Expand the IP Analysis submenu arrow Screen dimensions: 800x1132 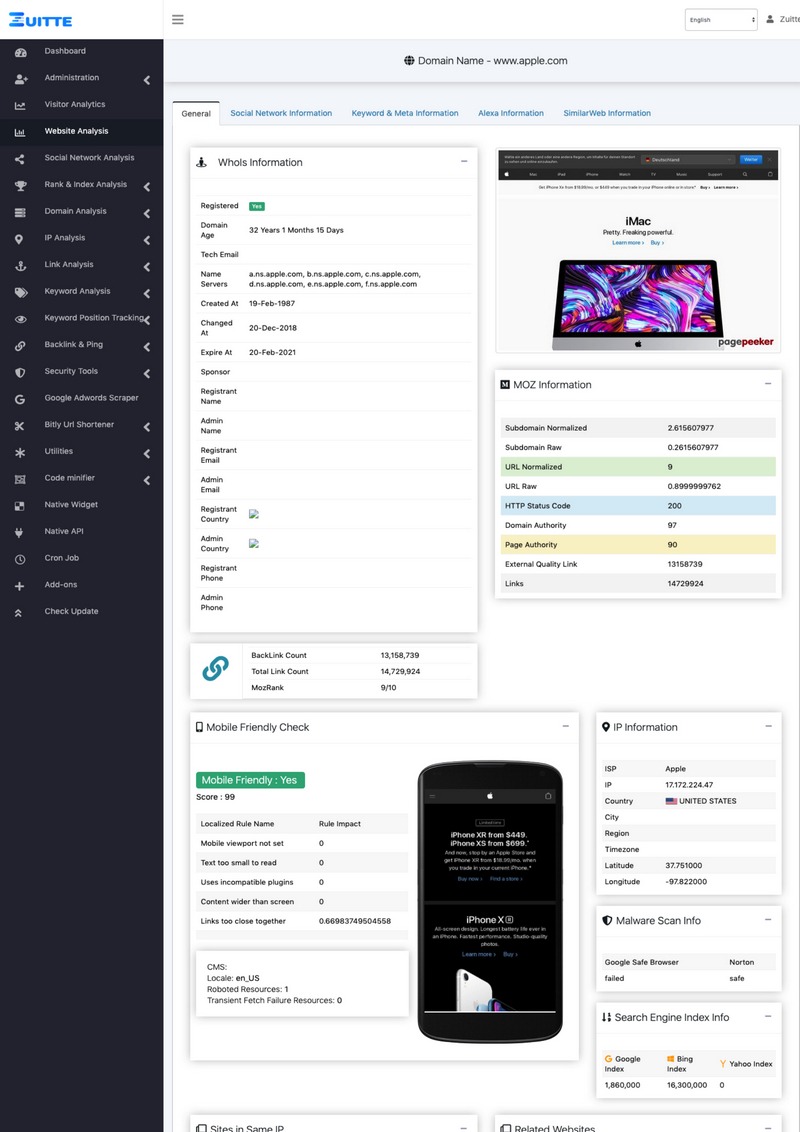click(x=147, y=240)
